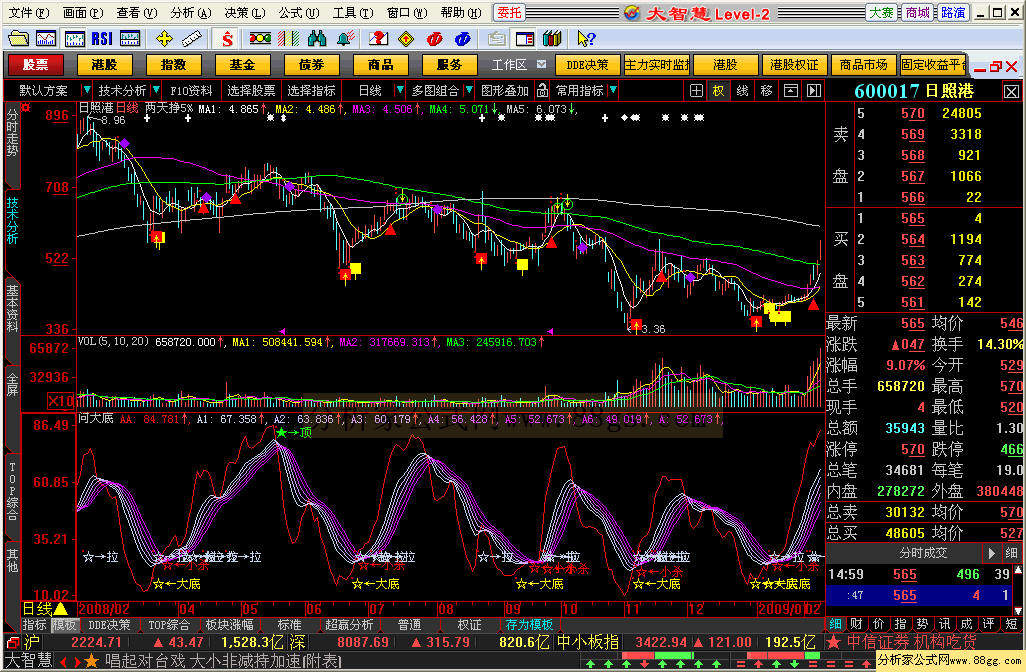Open the 工作区 dropdown arrow

point(541,64)
